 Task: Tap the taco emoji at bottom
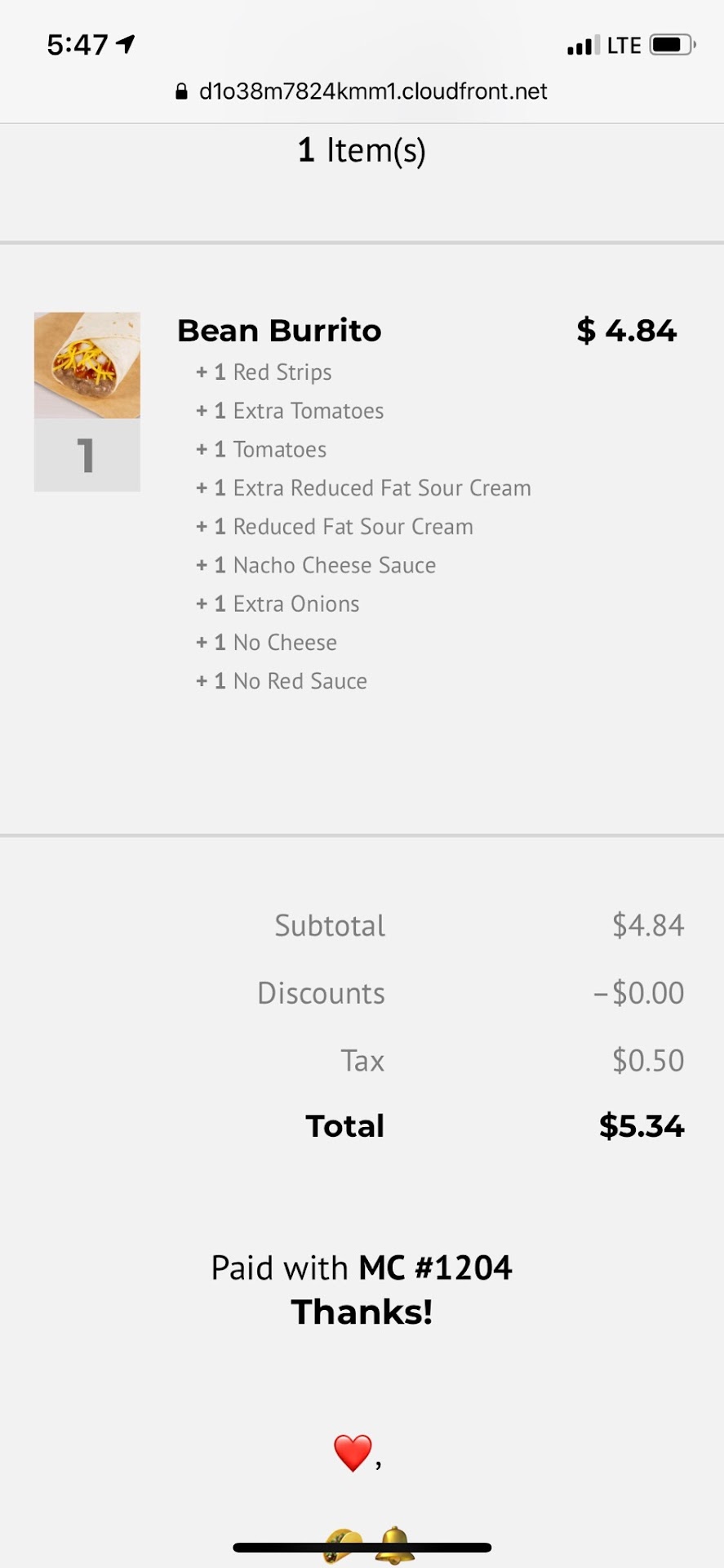pos(344,1546)
